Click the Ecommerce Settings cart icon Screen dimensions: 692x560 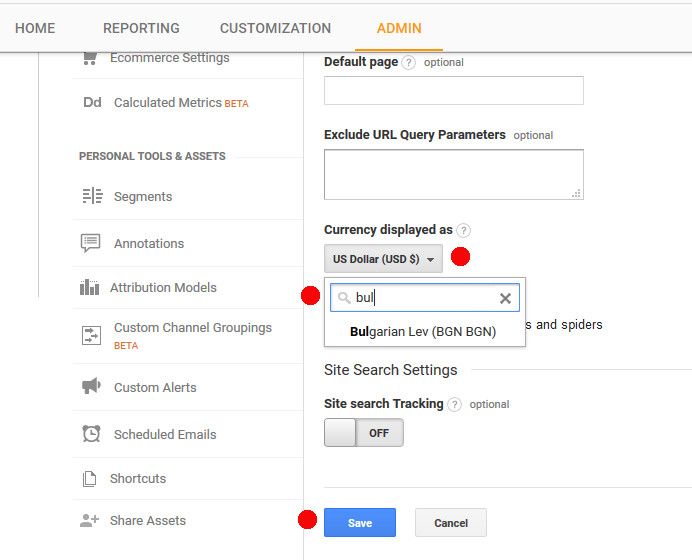click(90, 58)
